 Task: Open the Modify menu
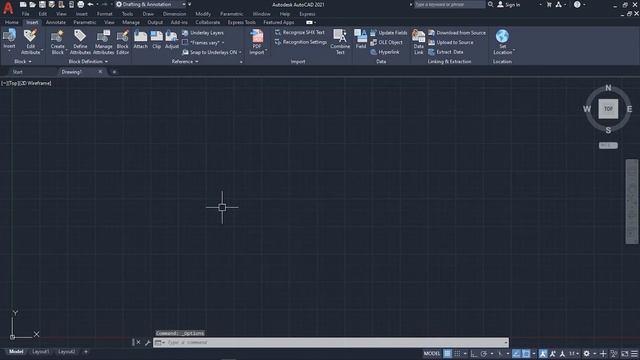(x=203, y=14)
